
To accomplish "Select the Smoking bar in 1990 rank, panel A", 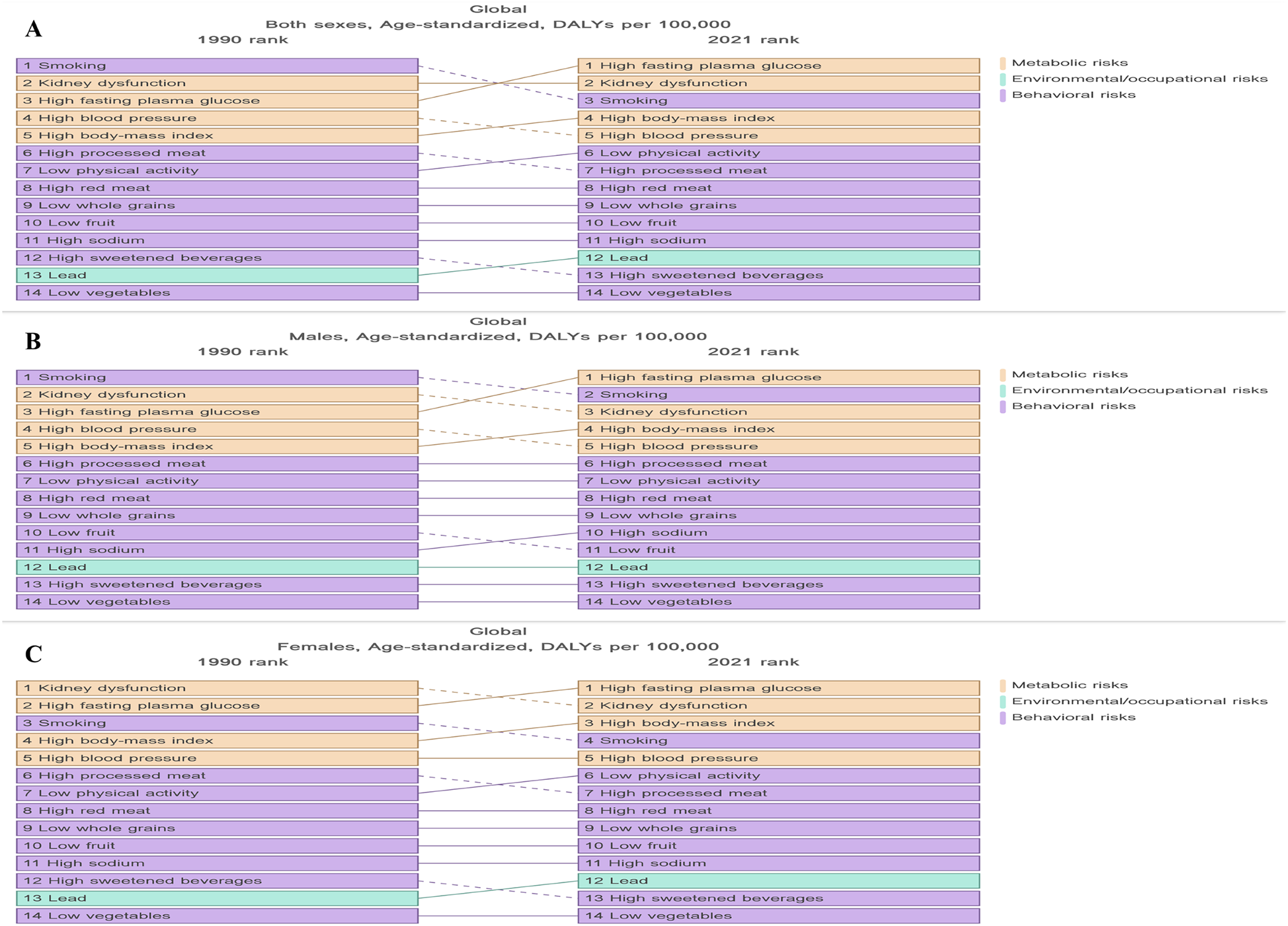I will point(215,65).
